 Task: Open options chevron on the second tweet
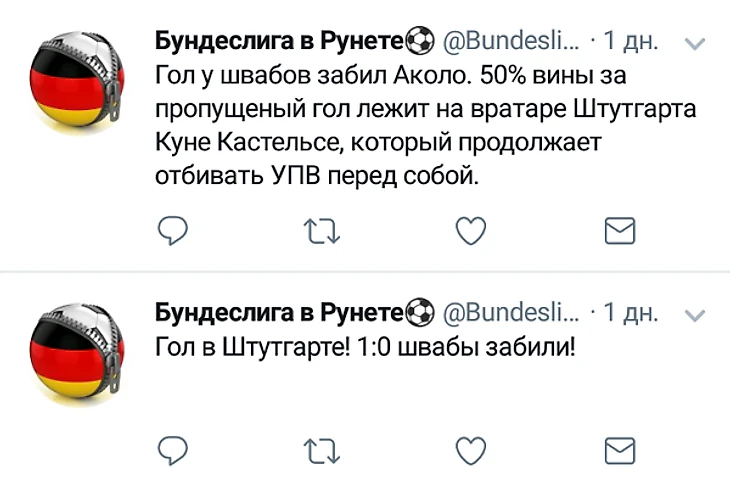click(x=697, y=316)
